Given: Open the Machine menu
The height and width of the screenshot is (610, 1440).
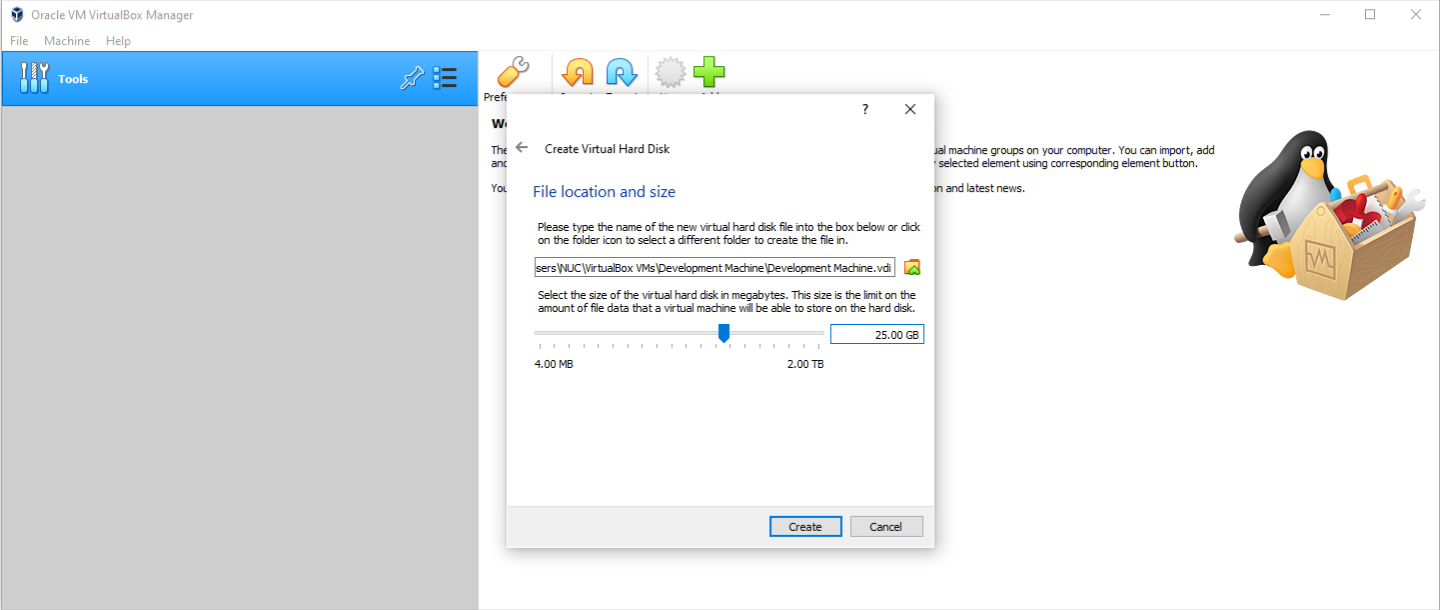Looking at the screenshot, I should (x=67, y=41).
